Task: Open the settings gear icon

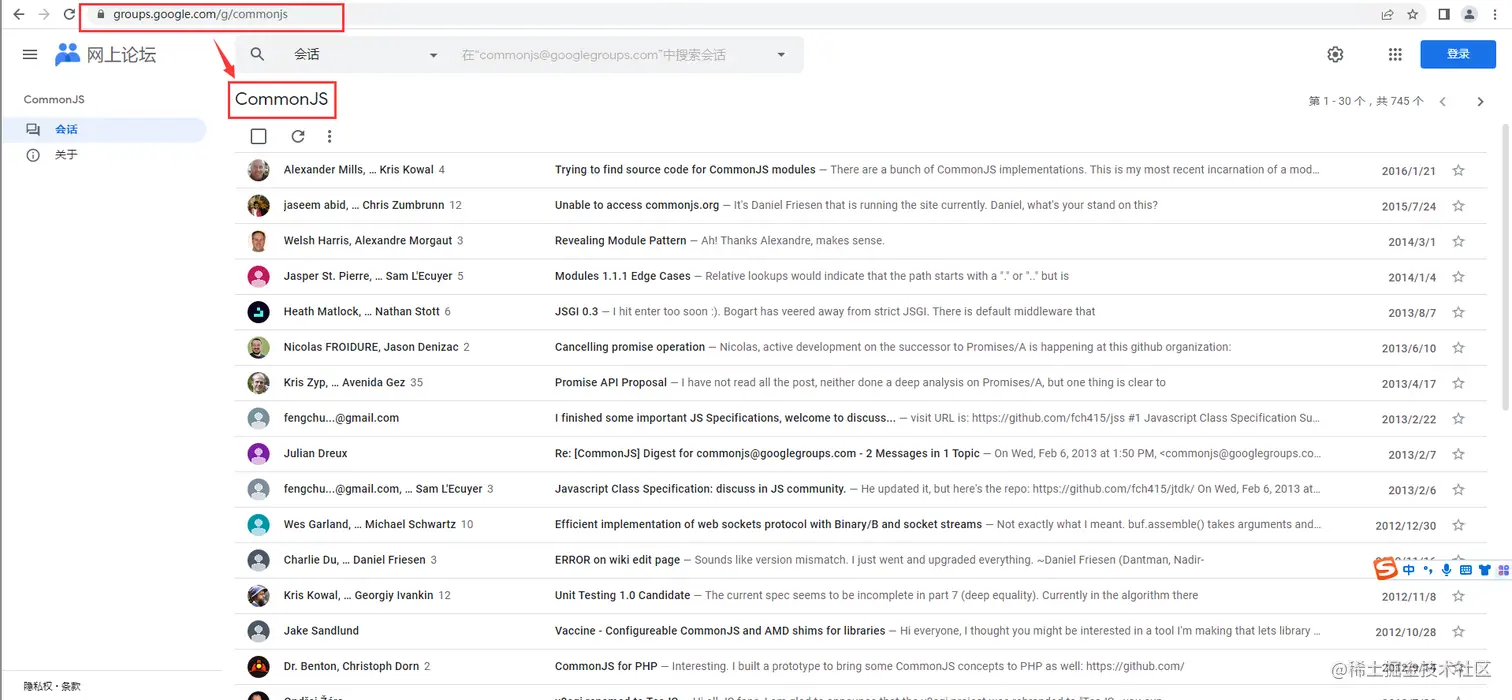Action: click(1335, 55)
